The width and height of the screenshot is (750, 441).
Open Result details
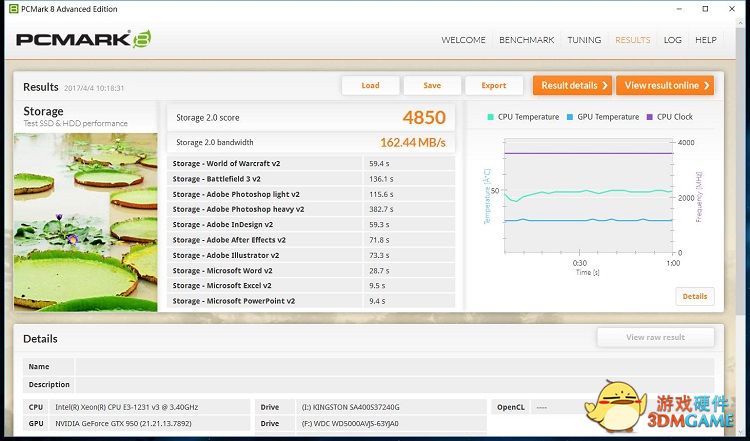pyautogui.click(x=573, y=86)
